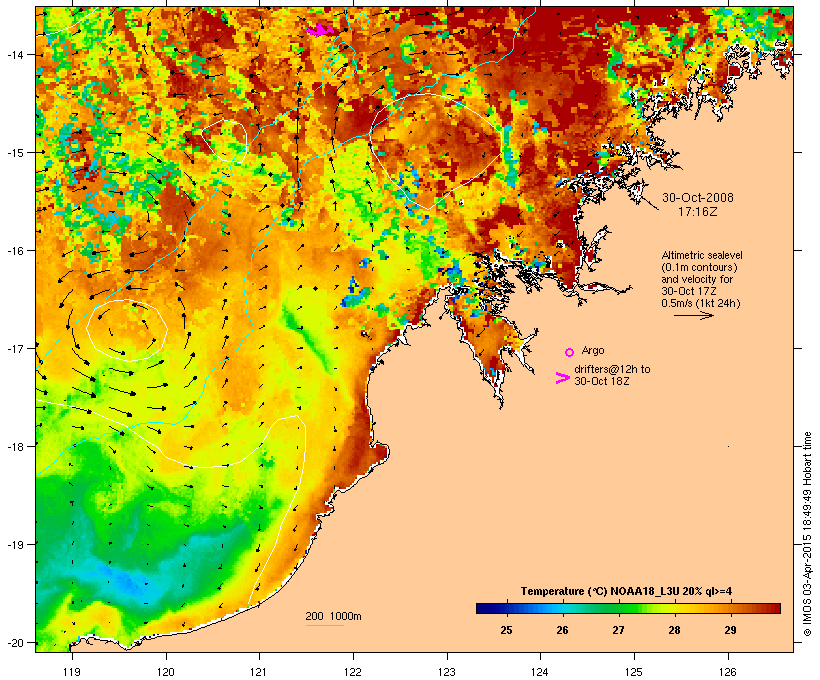Screen dimensions: 820x680
Task: Click the longitude axis label 122
Action: point(353,672)
